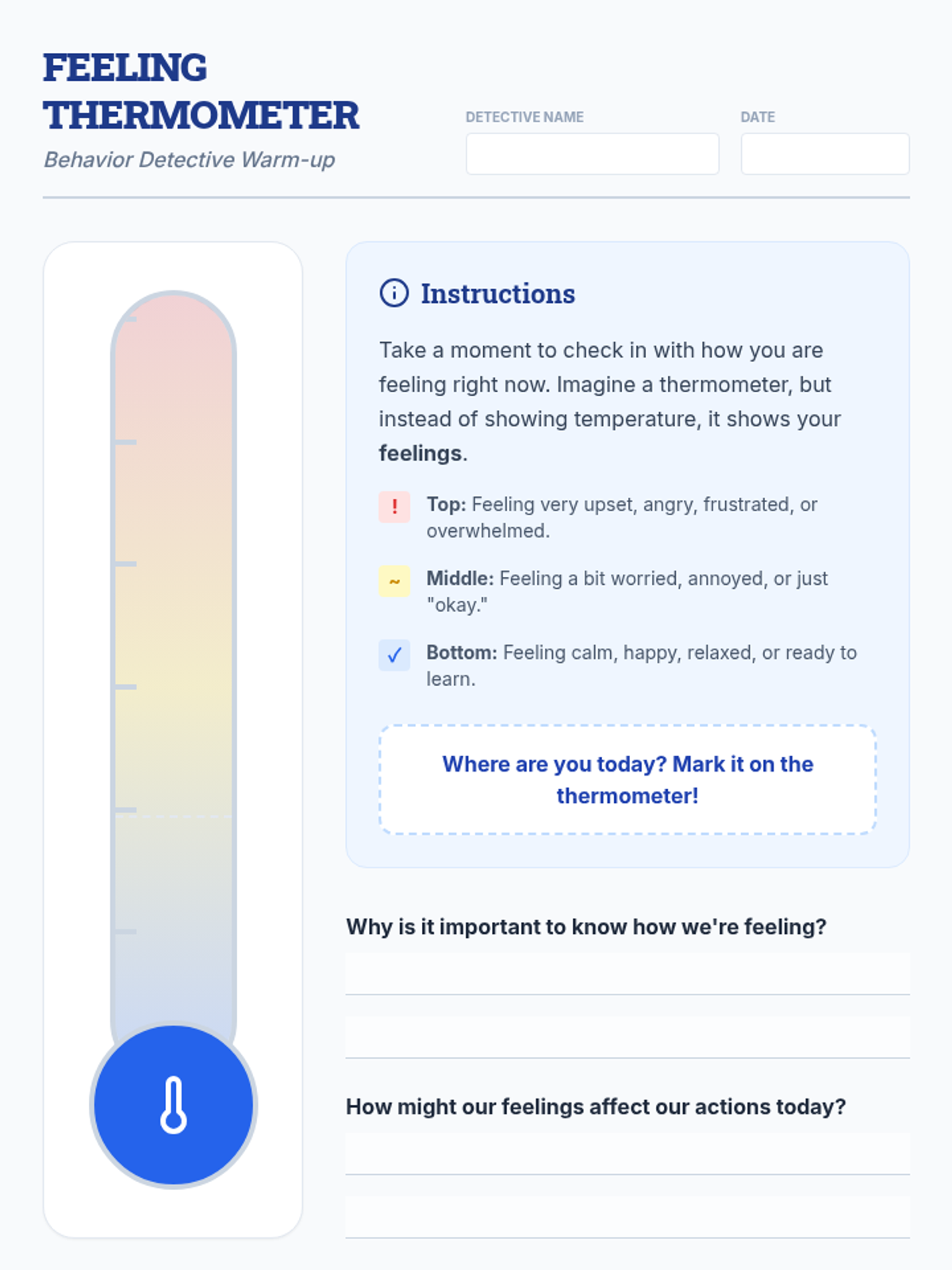952x1270 pixels.
Task: Click the red exclamation Top icon
Action: tap(394, 506)
